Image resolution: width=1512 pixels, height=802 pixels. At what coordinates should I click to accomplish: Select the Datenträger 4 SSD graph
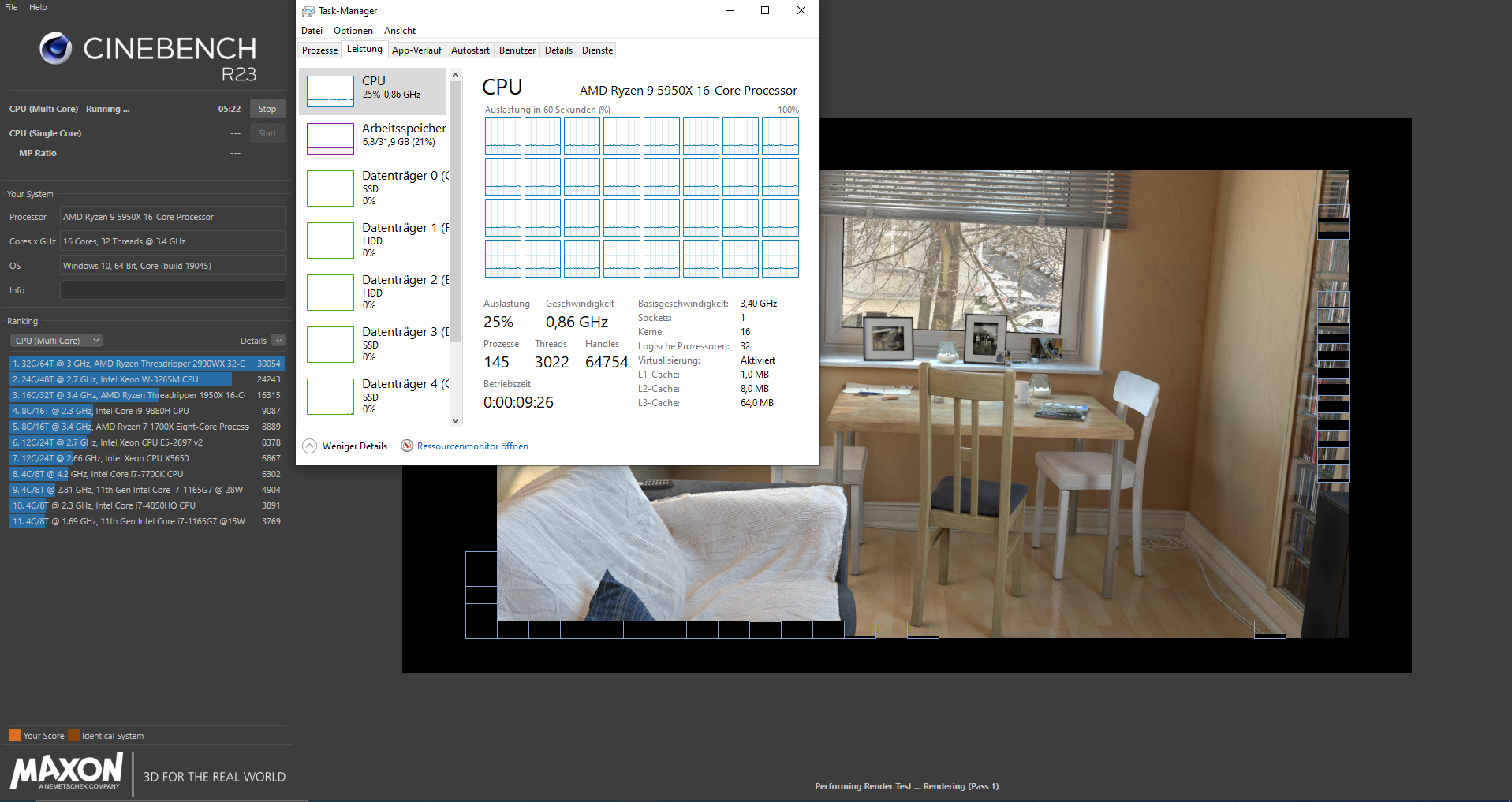pyautogui.click(x=330, y=397)
